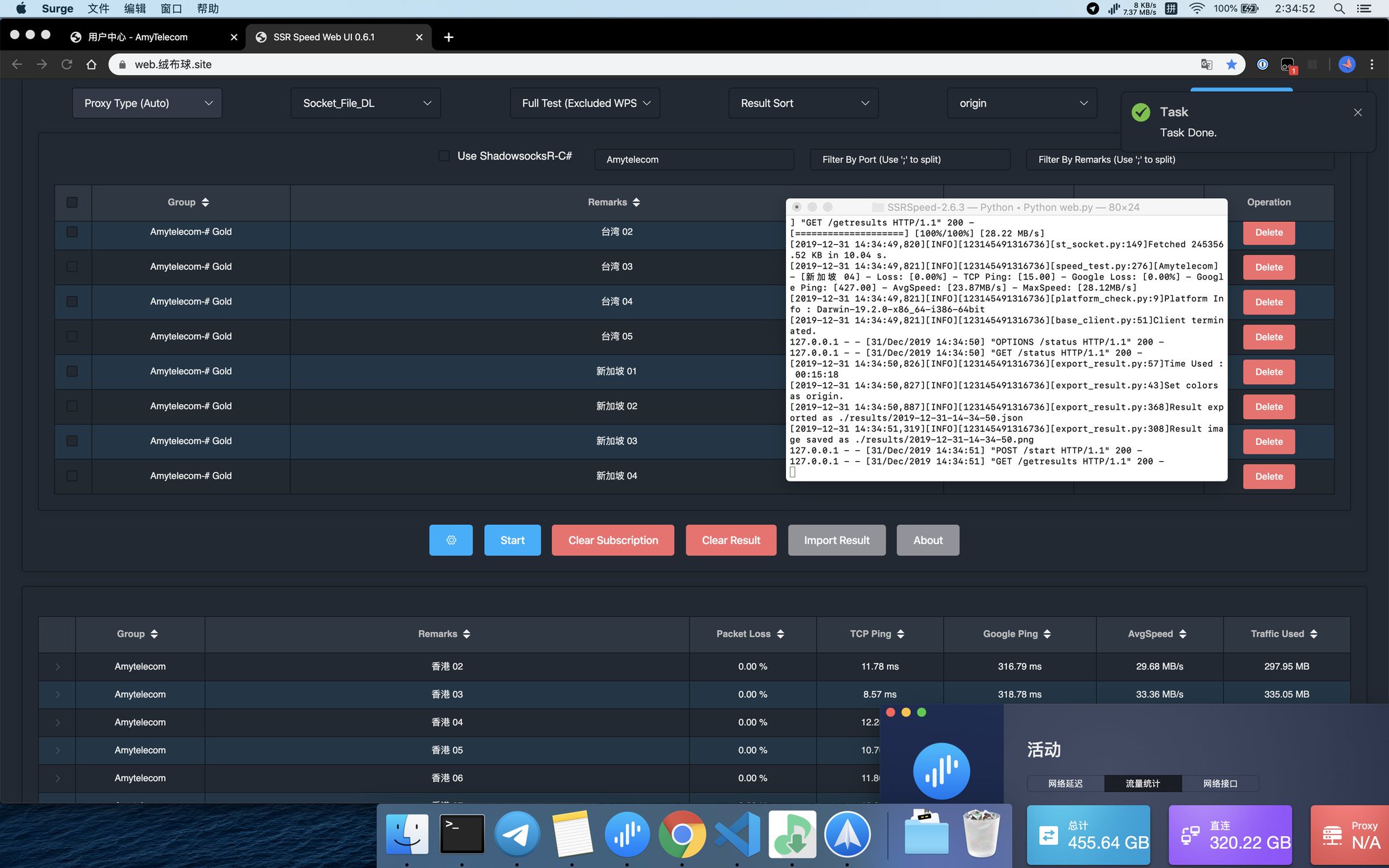Close the Task Done notification
1389x868 pixels.
[x=1358, y=113]
